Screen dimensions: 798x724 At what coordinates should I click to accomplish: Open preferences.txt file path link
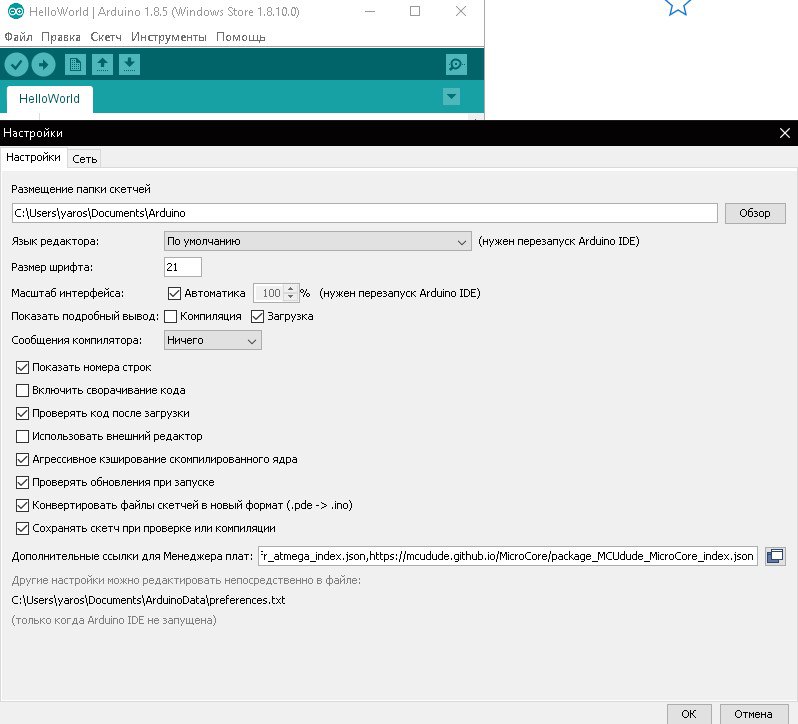pyautogui.click(x=148, y=600)
